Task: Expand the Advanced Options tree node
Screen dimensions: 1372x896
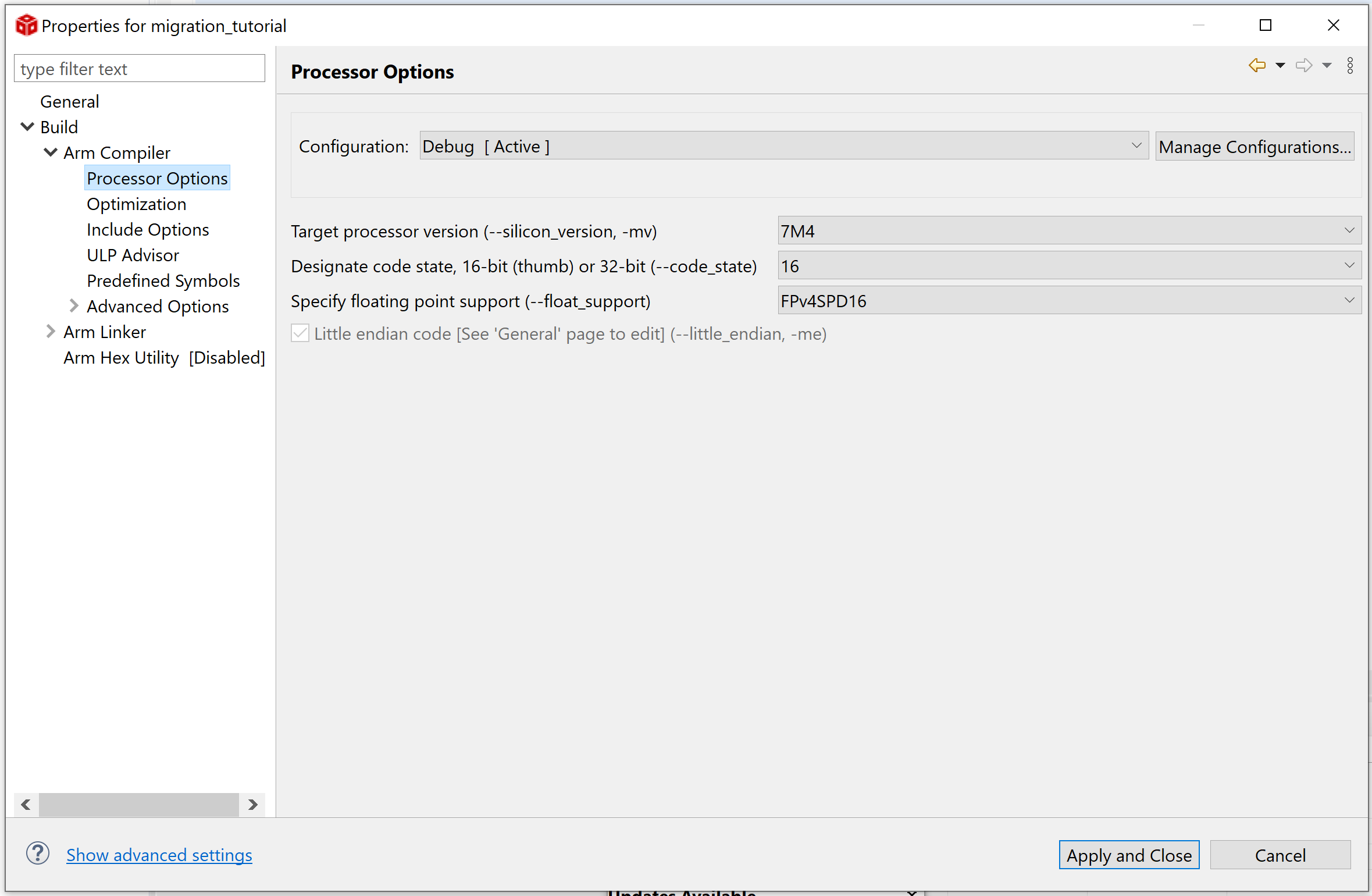Action: (74, 305)
